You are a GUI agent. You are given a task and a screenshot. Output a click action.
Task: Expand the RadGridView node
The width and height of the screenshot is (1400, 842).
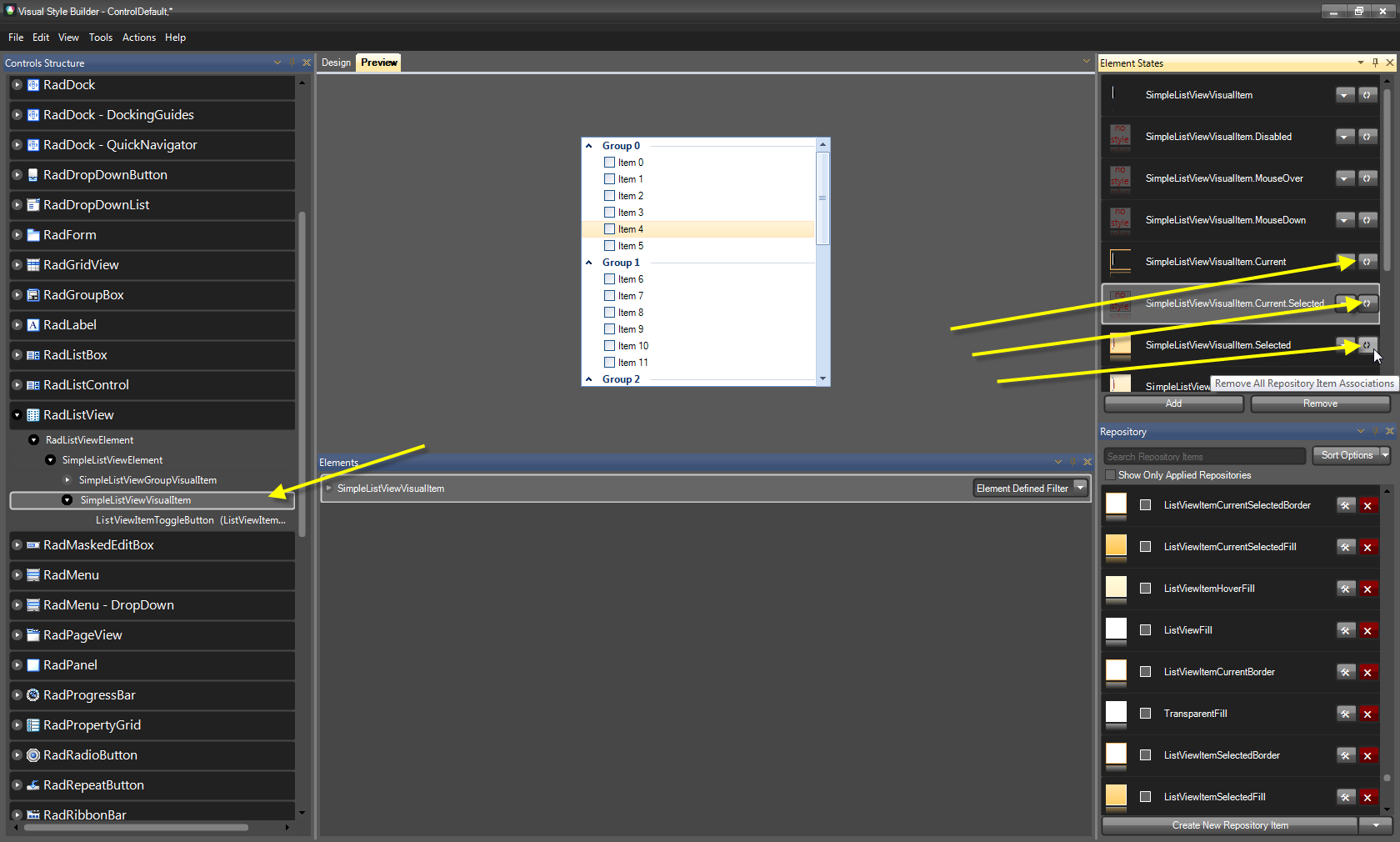[17, 265]
